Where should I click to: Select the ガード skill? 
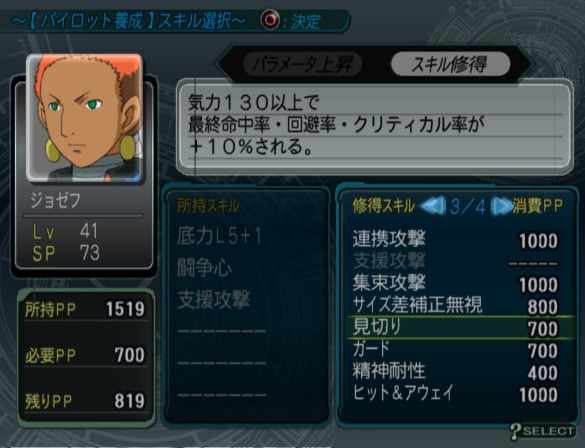pos(456,350)
